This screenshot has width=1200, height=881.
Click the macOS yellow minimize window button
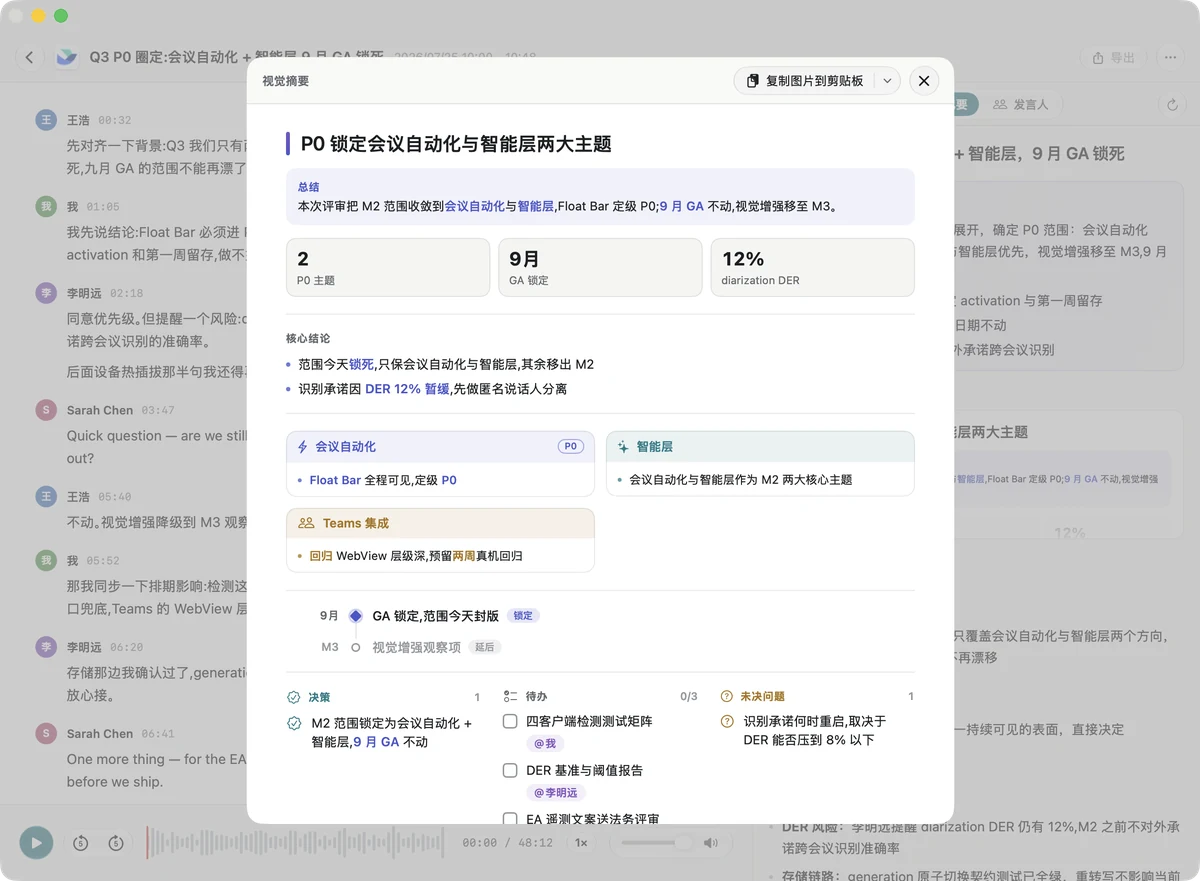tap(39, 16)
